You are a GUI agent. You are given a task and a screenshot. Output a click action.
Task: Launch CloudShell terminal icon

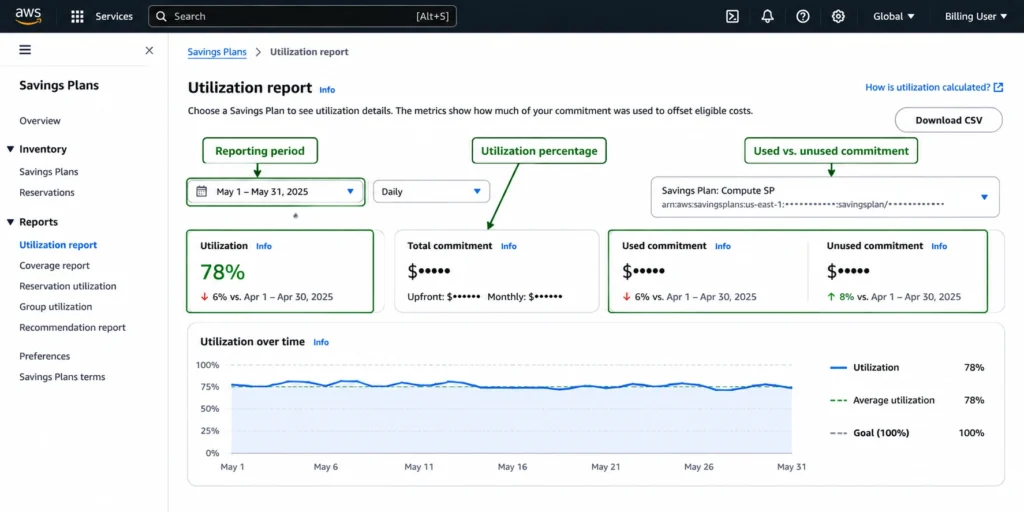733,16
